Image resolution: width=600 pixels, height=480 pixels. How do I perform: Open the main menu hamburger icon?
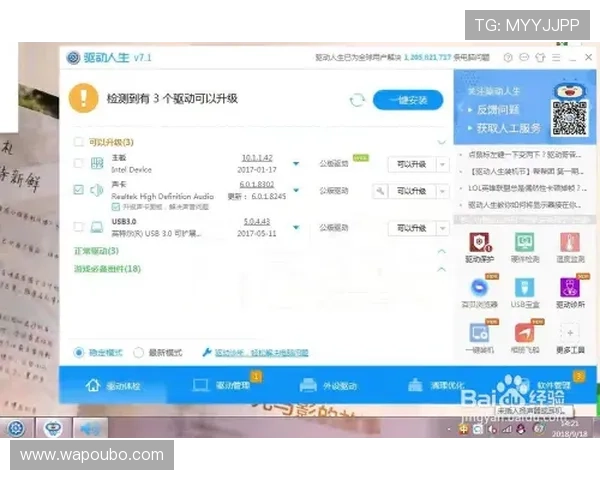pyautogui.click(x=556, y=58)
